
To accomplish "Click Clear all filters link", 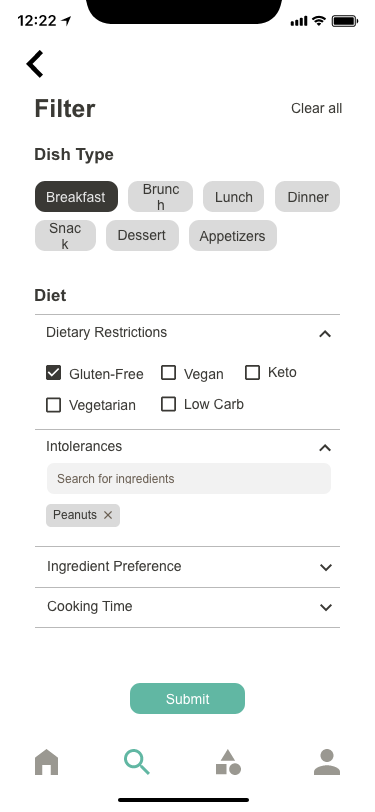I will coord(316,108).
